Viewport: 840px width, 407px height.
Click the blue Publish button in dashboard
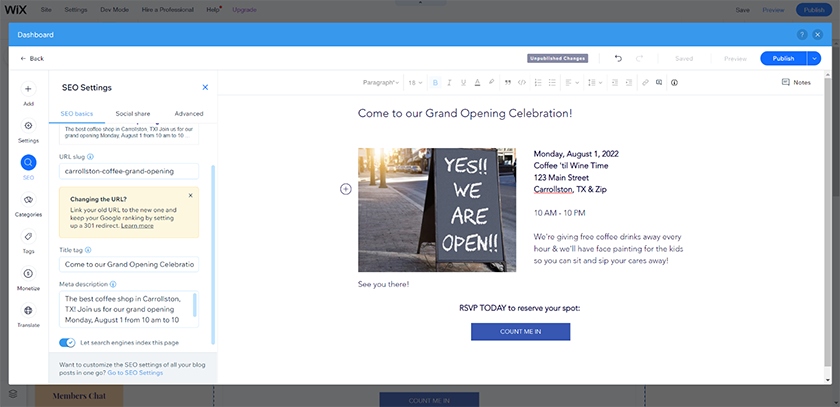(784, 58)
